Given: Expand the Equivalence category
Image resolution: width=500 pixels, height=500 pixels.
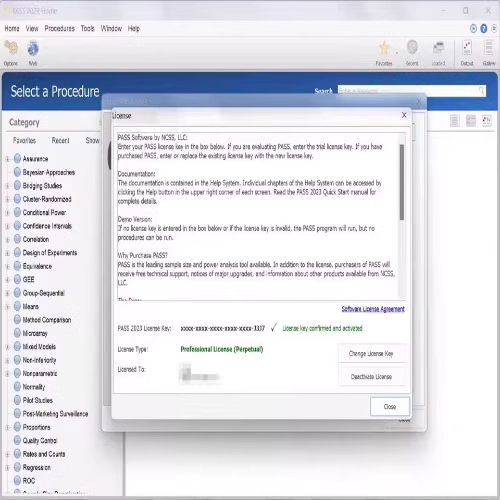Looking at the screenshot, I should click(x=7, y=266).
